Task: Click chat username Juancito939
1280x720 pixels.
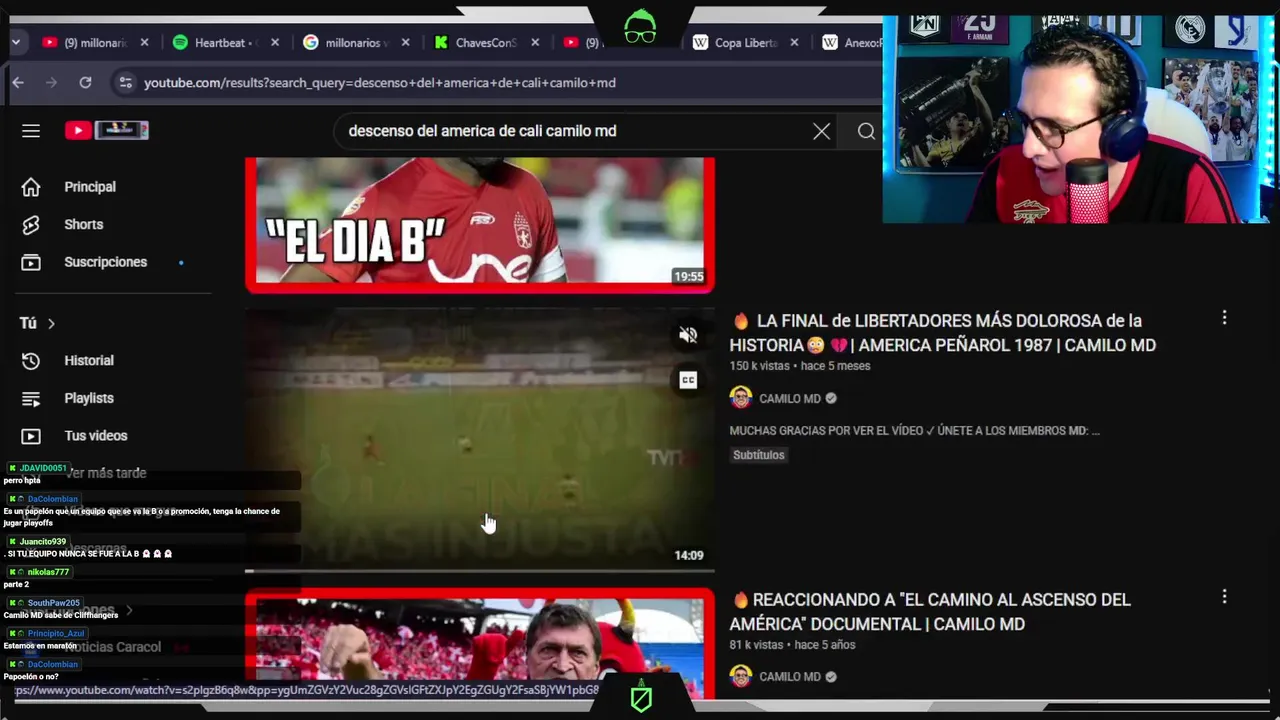Action: point(43,542)
